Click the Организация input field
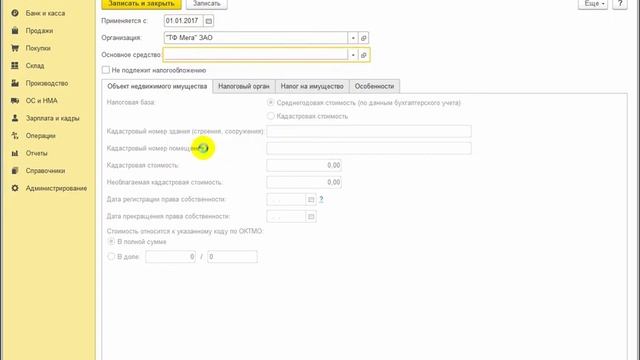This screenshot has height=360, width=640. (x=256, y=38)
